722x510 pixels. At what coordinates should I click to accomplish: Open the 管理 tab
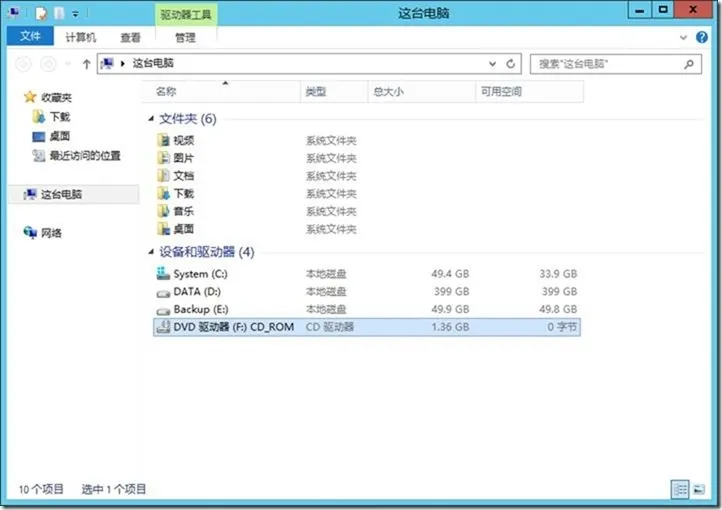point(186,37)
